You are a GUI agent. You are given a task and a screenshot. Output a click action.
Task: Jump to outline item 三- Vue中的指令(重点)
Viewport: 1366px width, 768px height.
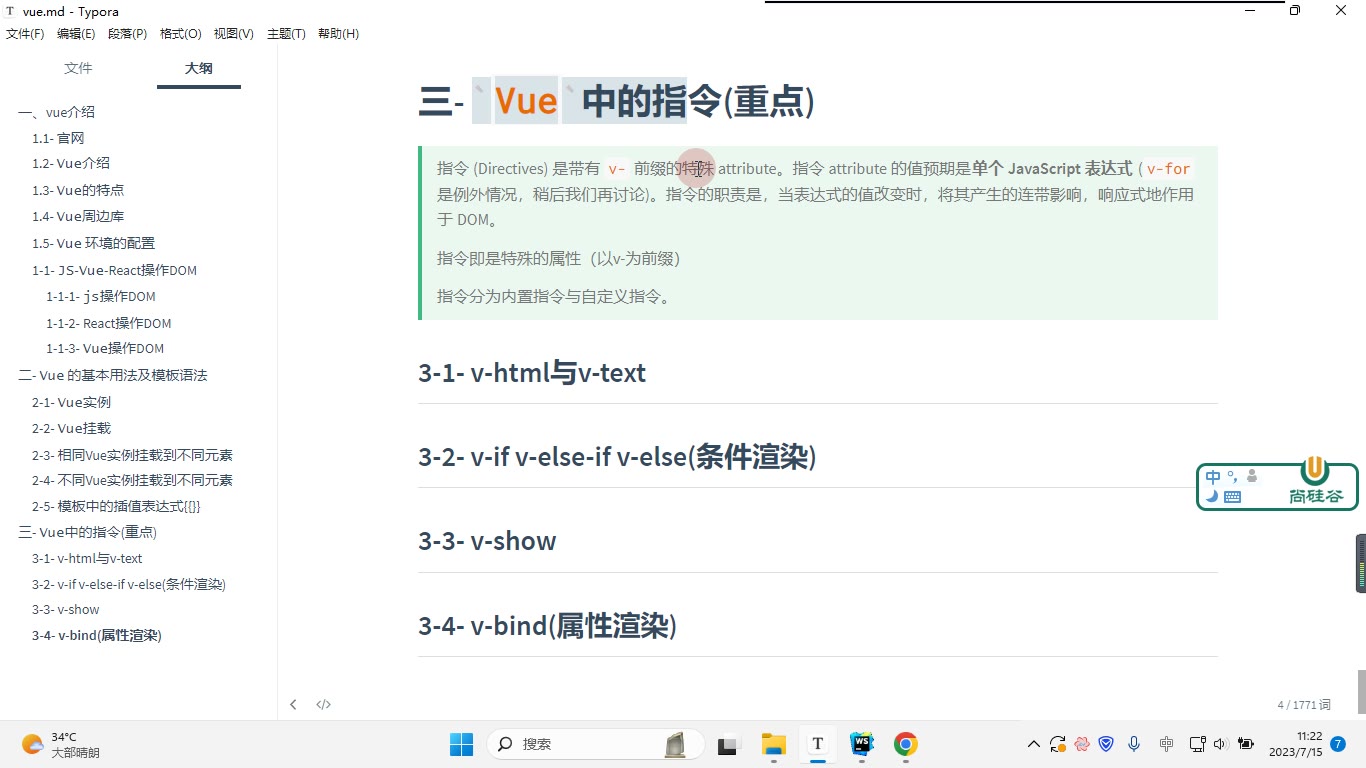(88, 532)
